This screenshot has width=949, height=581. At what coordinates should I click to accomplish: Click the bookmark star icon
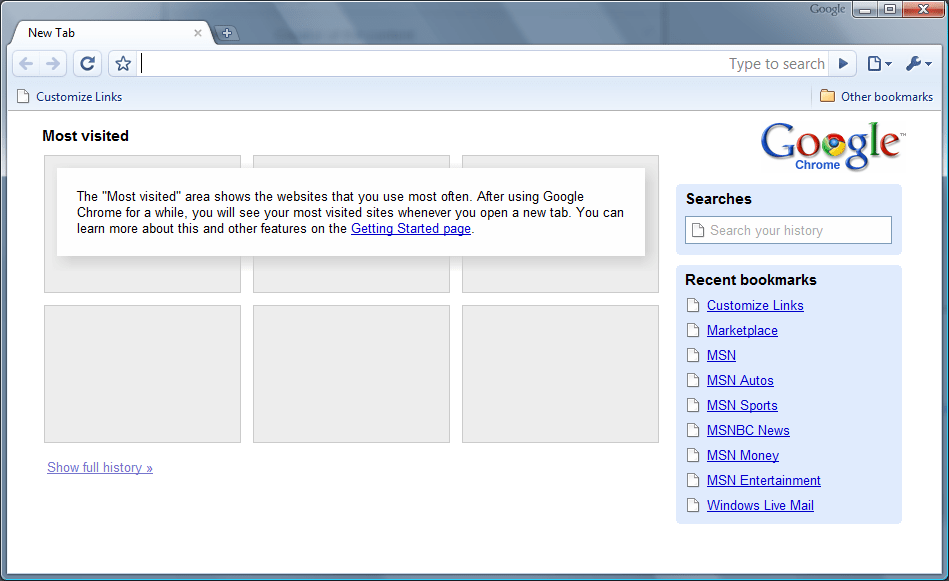coord(122,63)
